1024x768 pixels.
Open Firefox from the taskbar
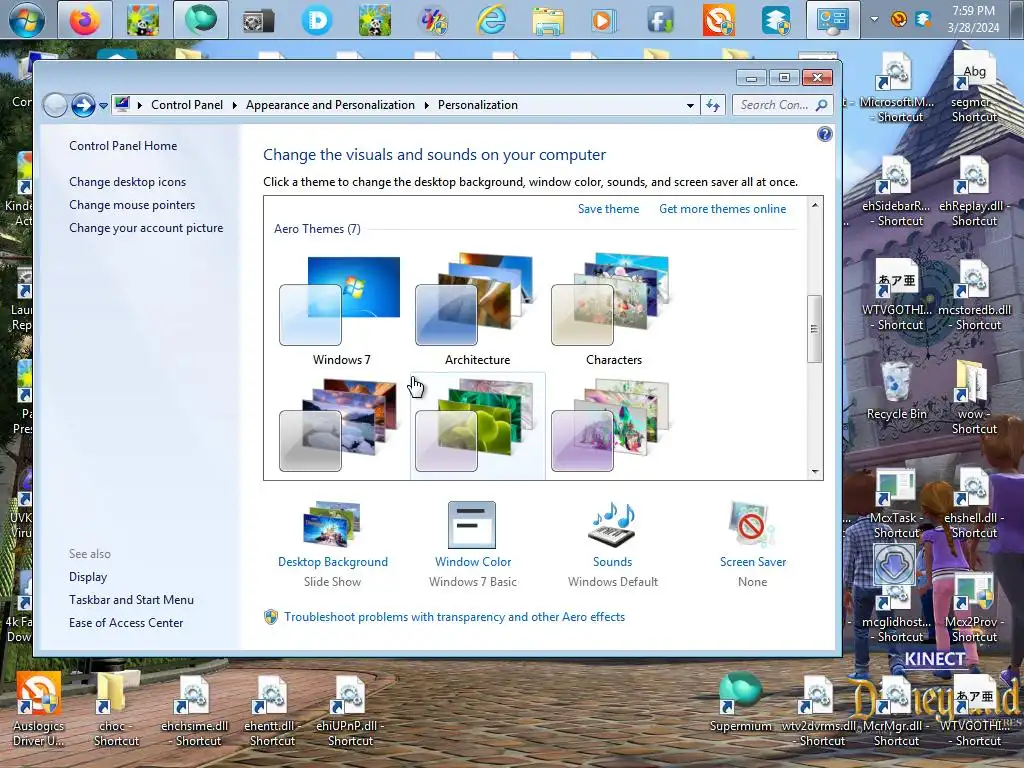point(85,20)
